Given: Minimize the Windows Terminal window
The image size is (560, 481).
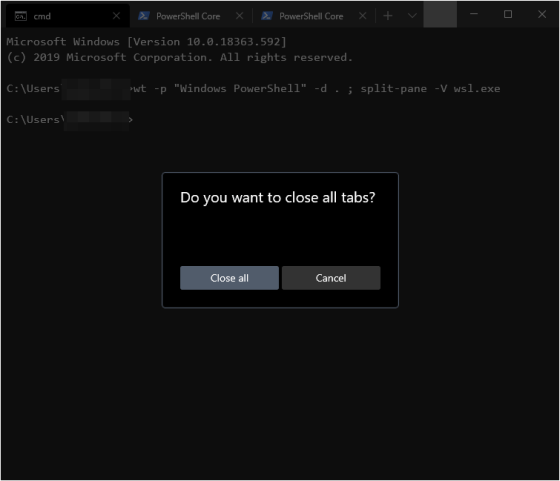Looking at the screenshot, I should [474, 14].
